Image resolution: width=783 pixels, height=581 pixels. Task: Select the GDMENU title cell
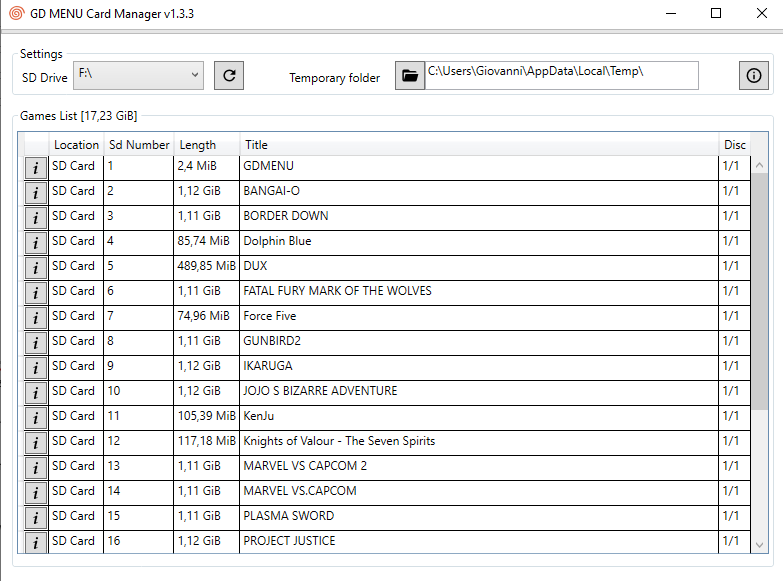(x=479, y=168)
